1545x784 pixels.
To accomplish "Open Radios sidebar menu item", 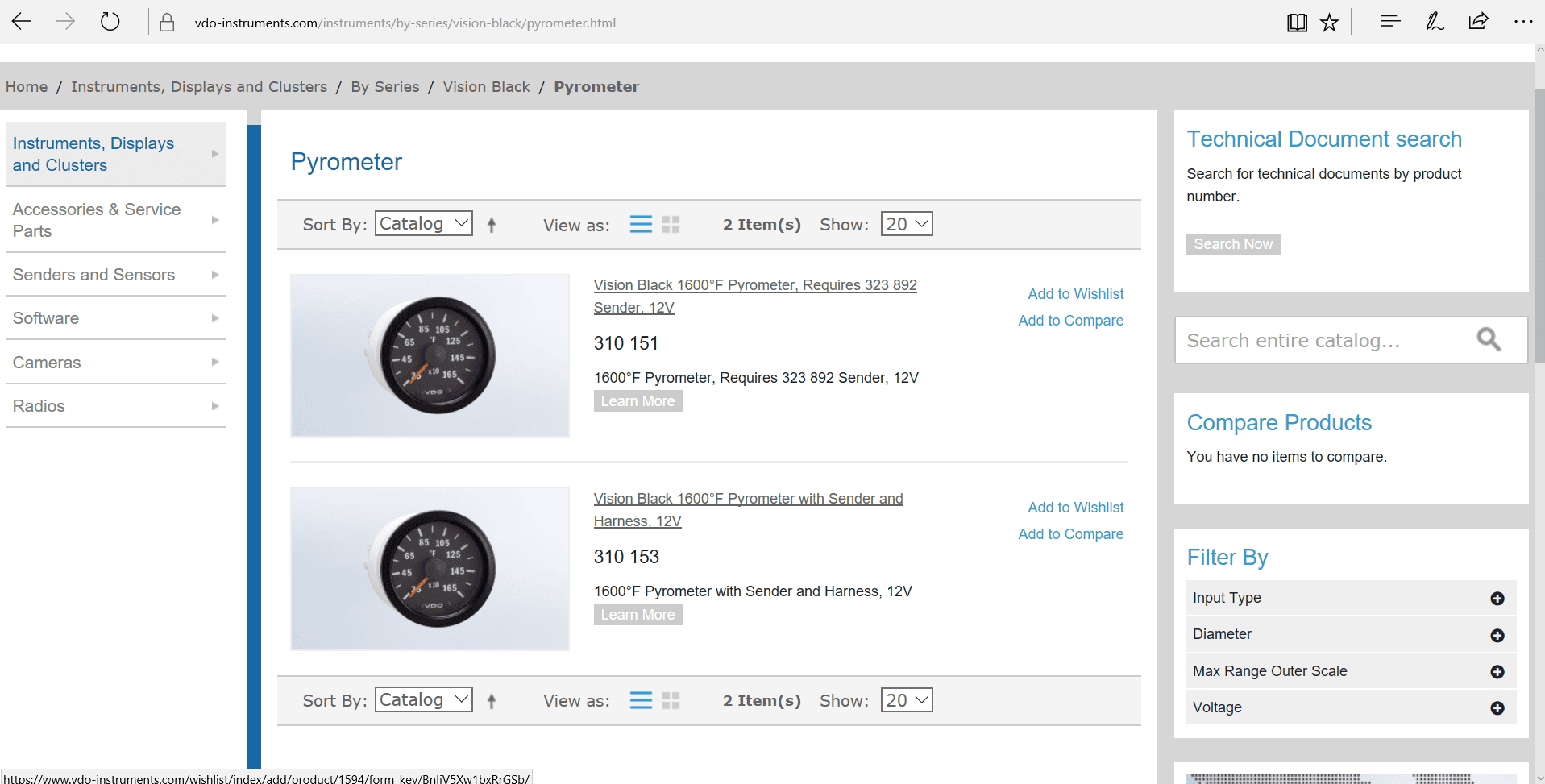I will (116, 406).
